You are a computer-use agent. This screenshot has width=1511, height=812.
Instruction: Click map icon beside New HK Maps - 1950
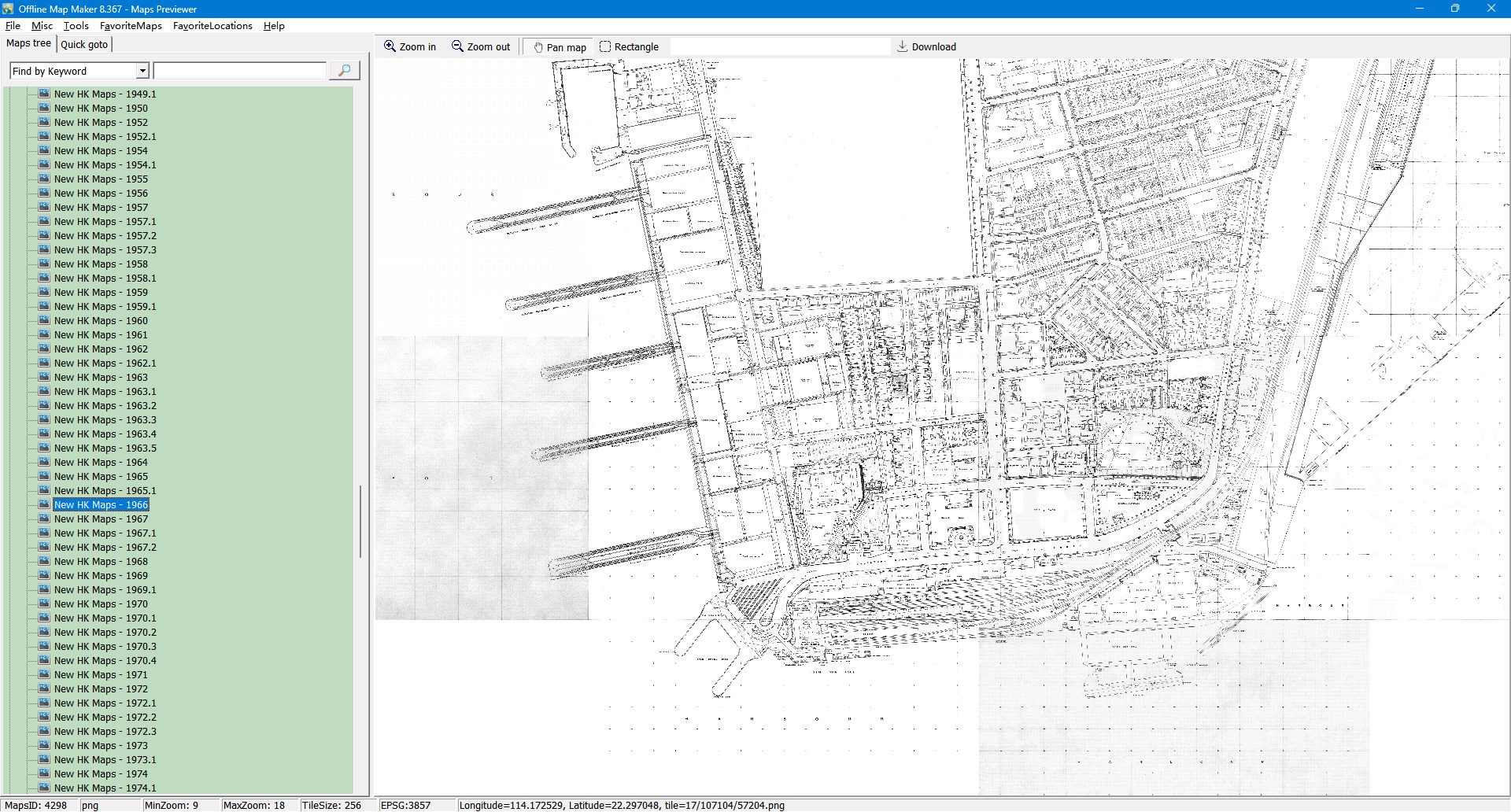coord(45,109)
